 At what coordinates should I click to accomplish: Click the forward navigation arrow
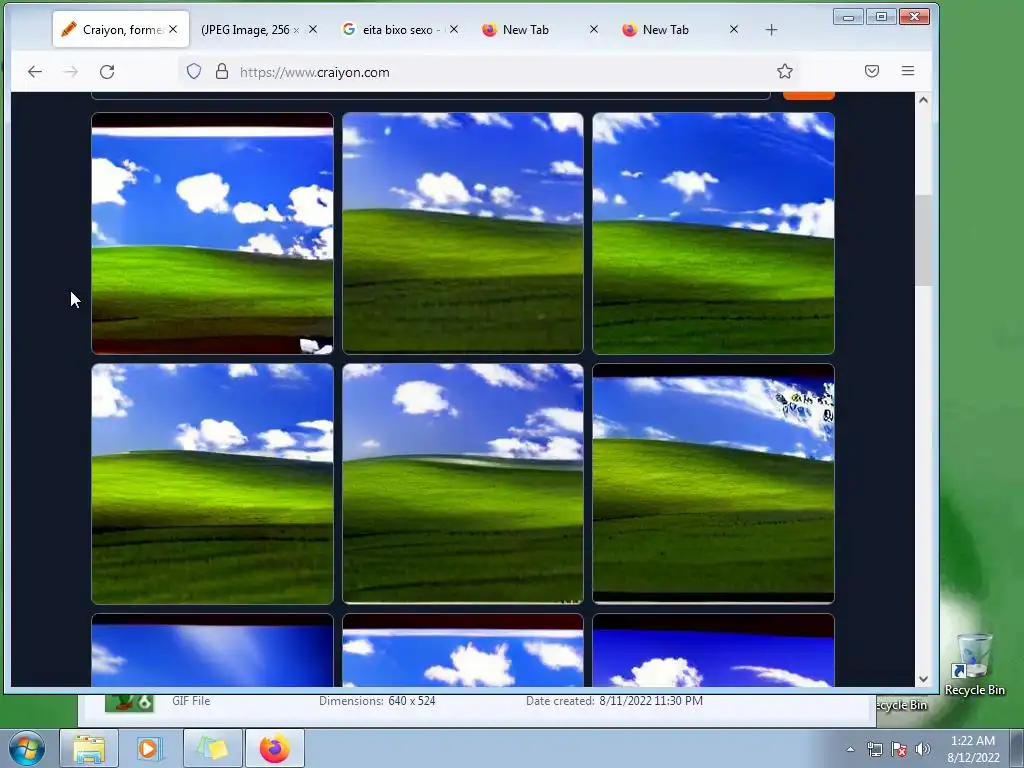click(x=71, y=72)
